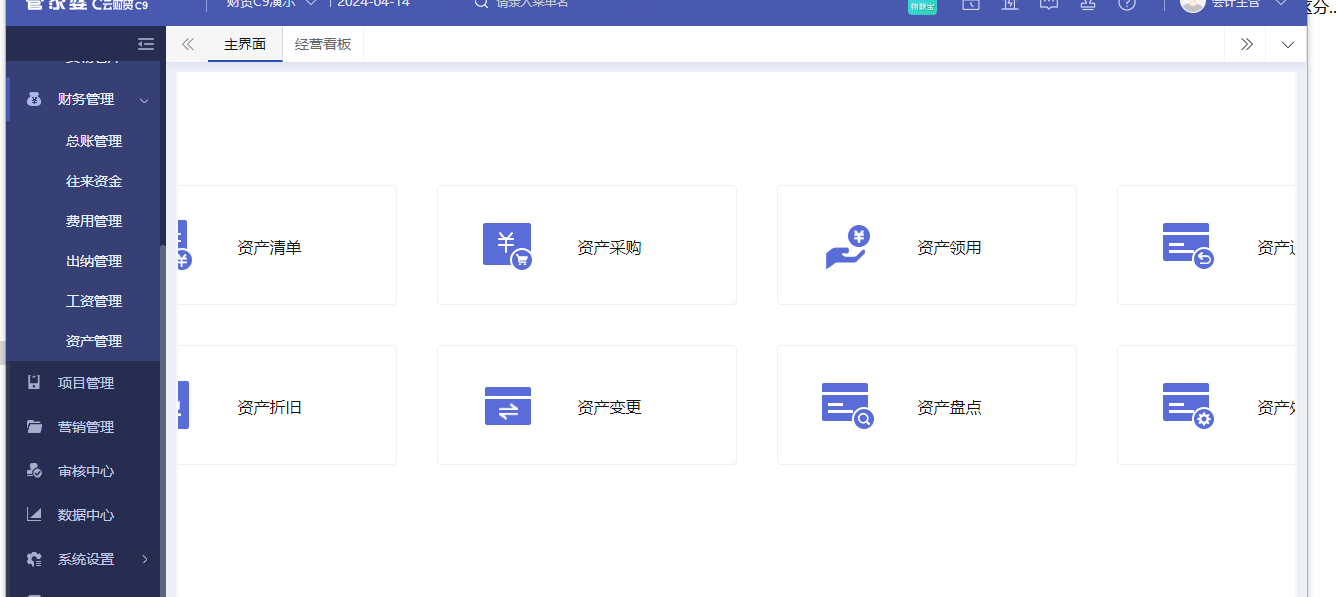Click the 项目管理 disk icon
The height and width of the screenshot is (597, 1336).
pyautogui.click(x=34, y=383)
